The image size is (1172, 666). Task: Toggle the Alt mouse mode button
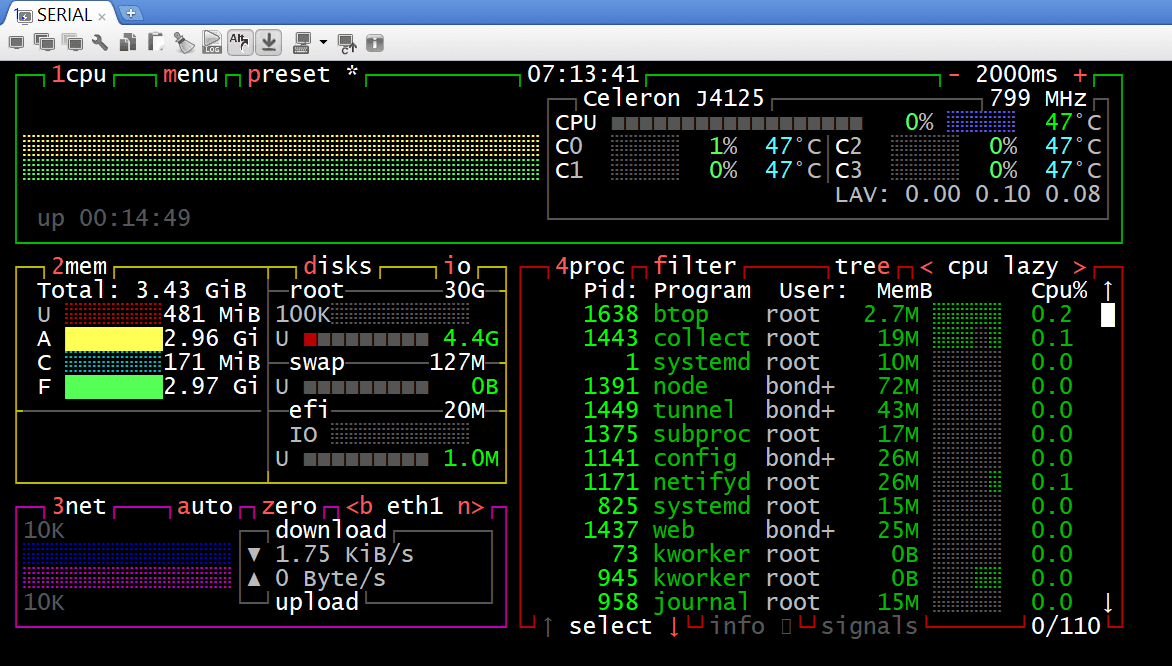239,43
